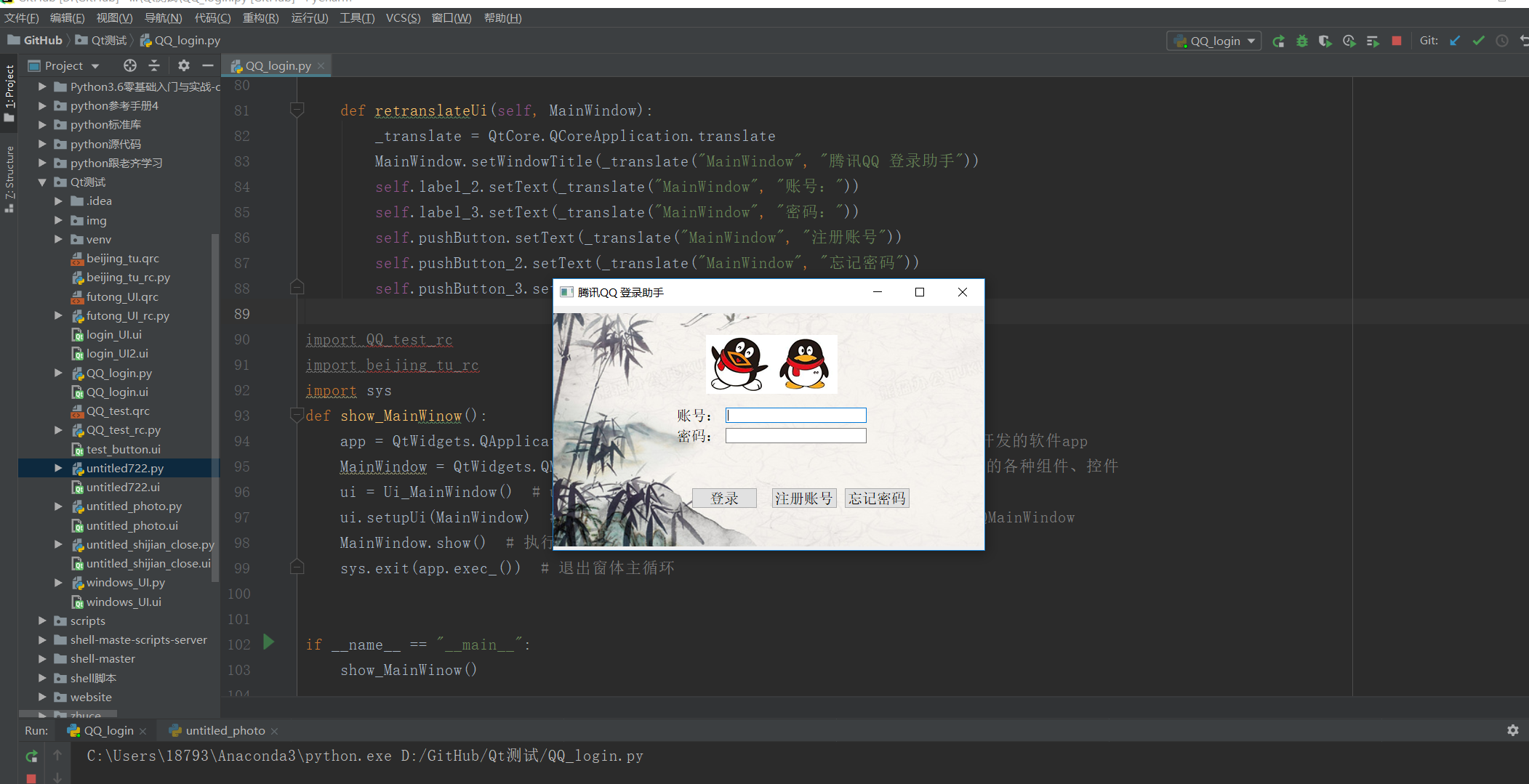Toggle the Z: Structure tool window
Image resolution: width=1529 pixels, height=784 pixels.
tap(9, 179)
